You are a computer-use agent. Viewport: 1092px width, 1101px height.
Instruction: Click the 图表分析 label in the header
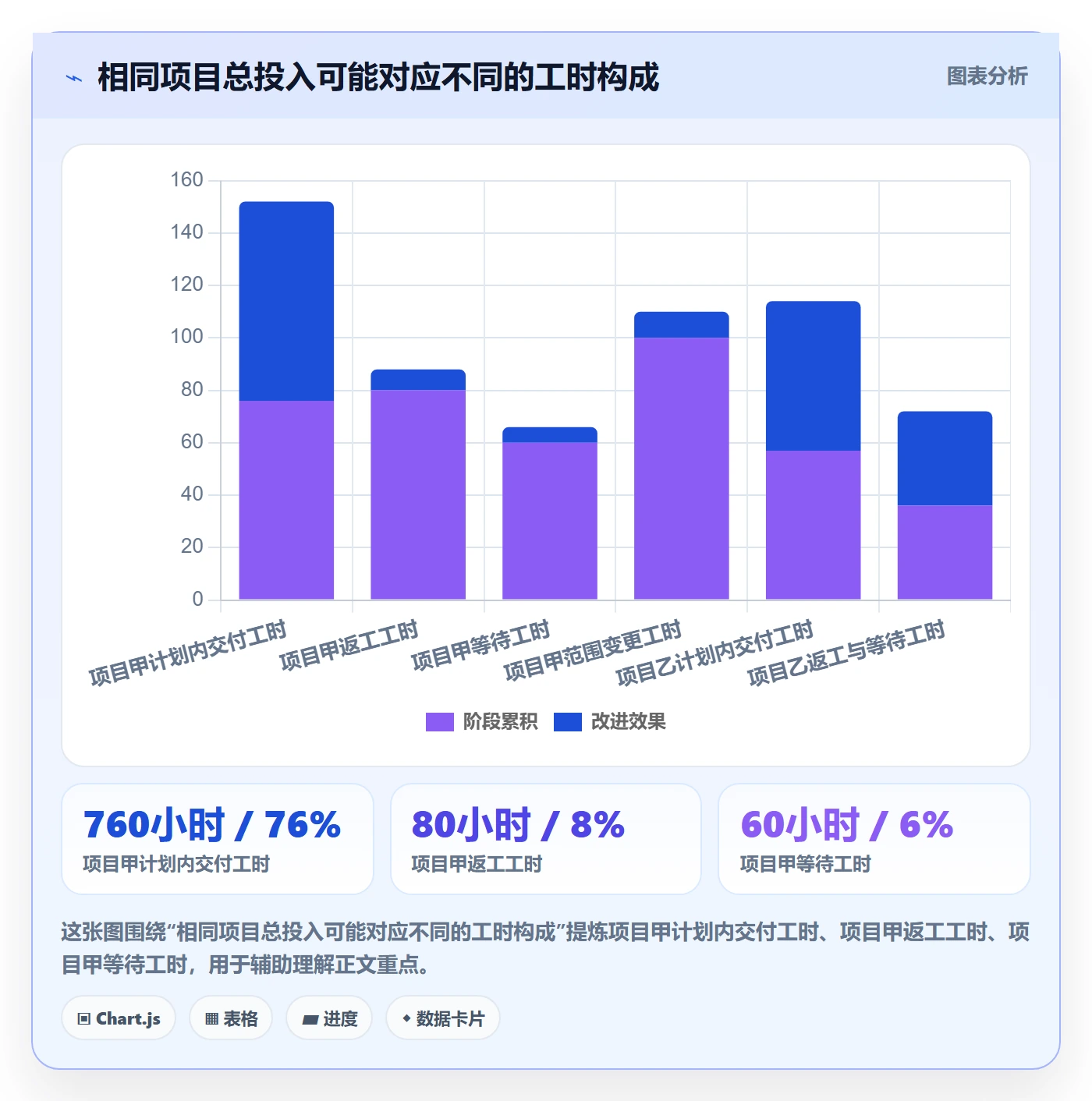pos(987,76)
